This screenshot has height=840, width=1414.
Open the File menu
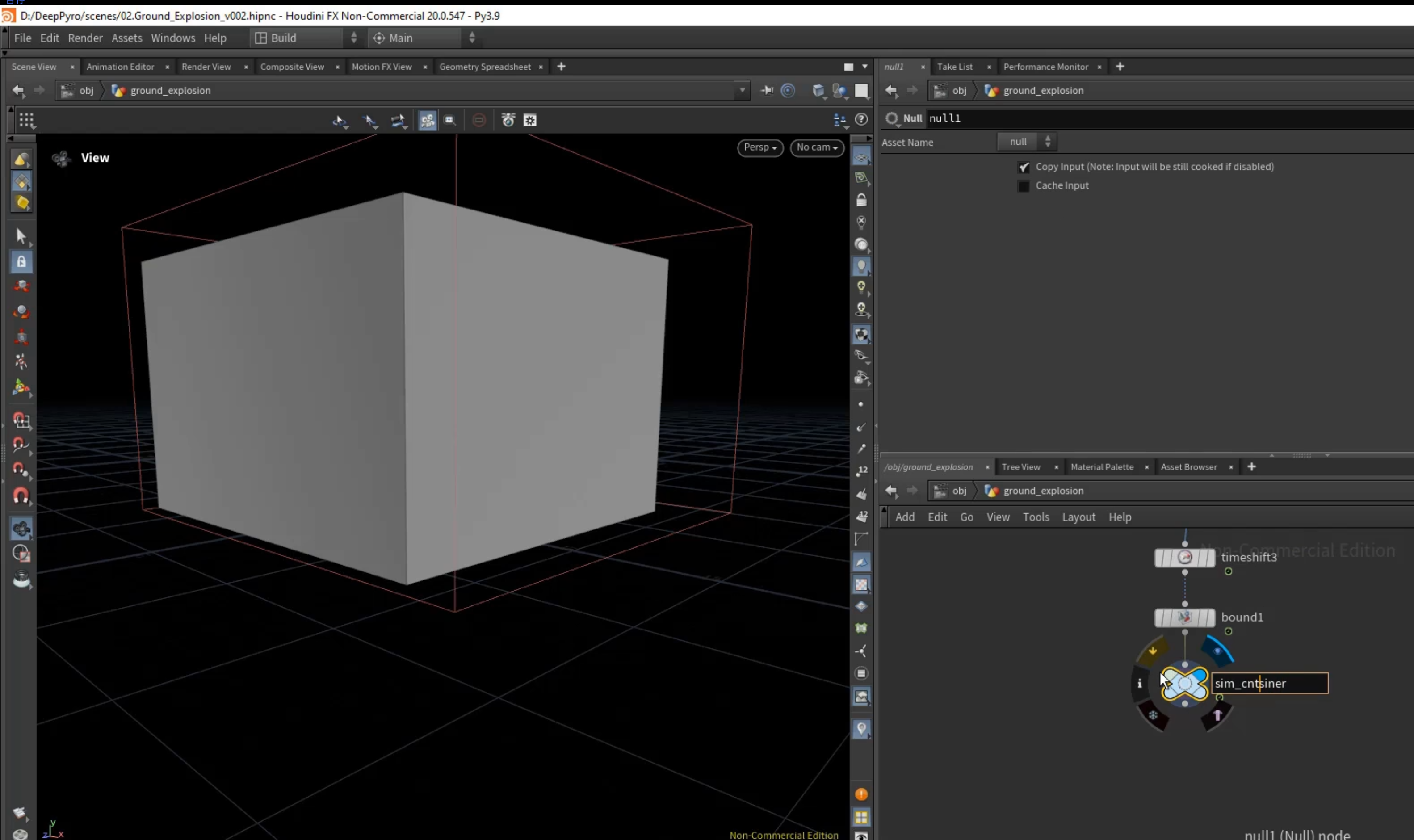point(23,38)
